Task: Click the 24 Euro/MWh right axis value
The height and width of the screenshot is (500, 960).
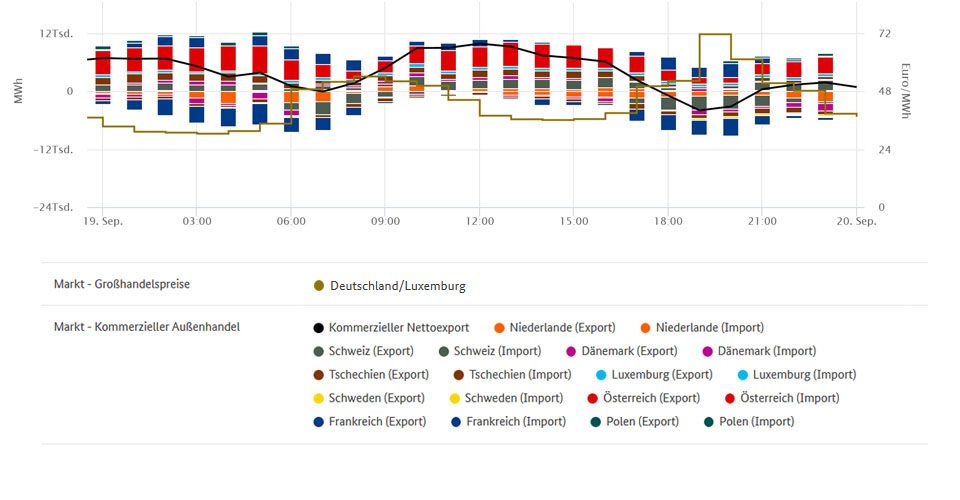Action: coord(885,150)
